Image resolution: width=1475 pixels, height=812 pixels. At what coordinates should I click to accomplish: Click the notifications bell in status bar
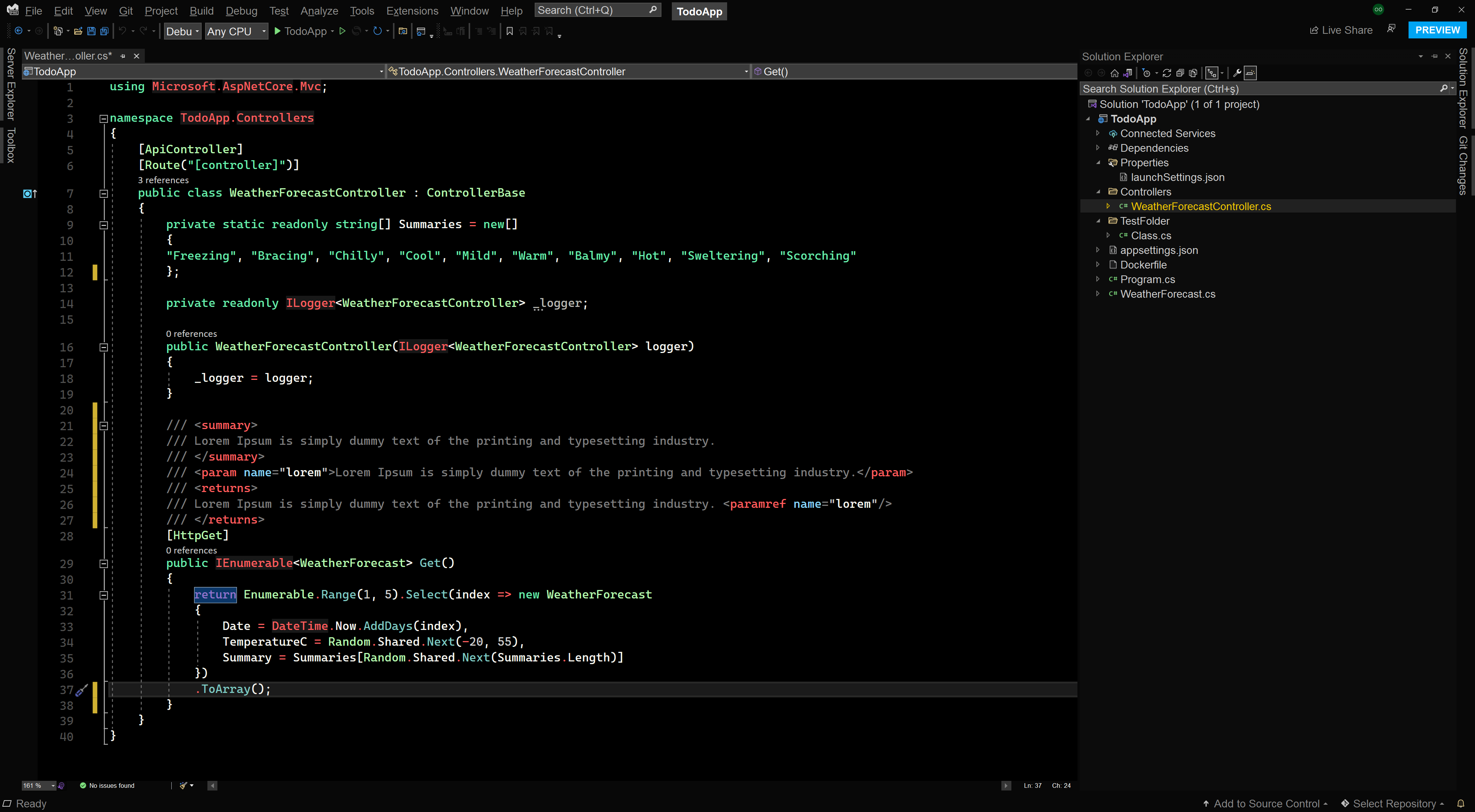1461,804
